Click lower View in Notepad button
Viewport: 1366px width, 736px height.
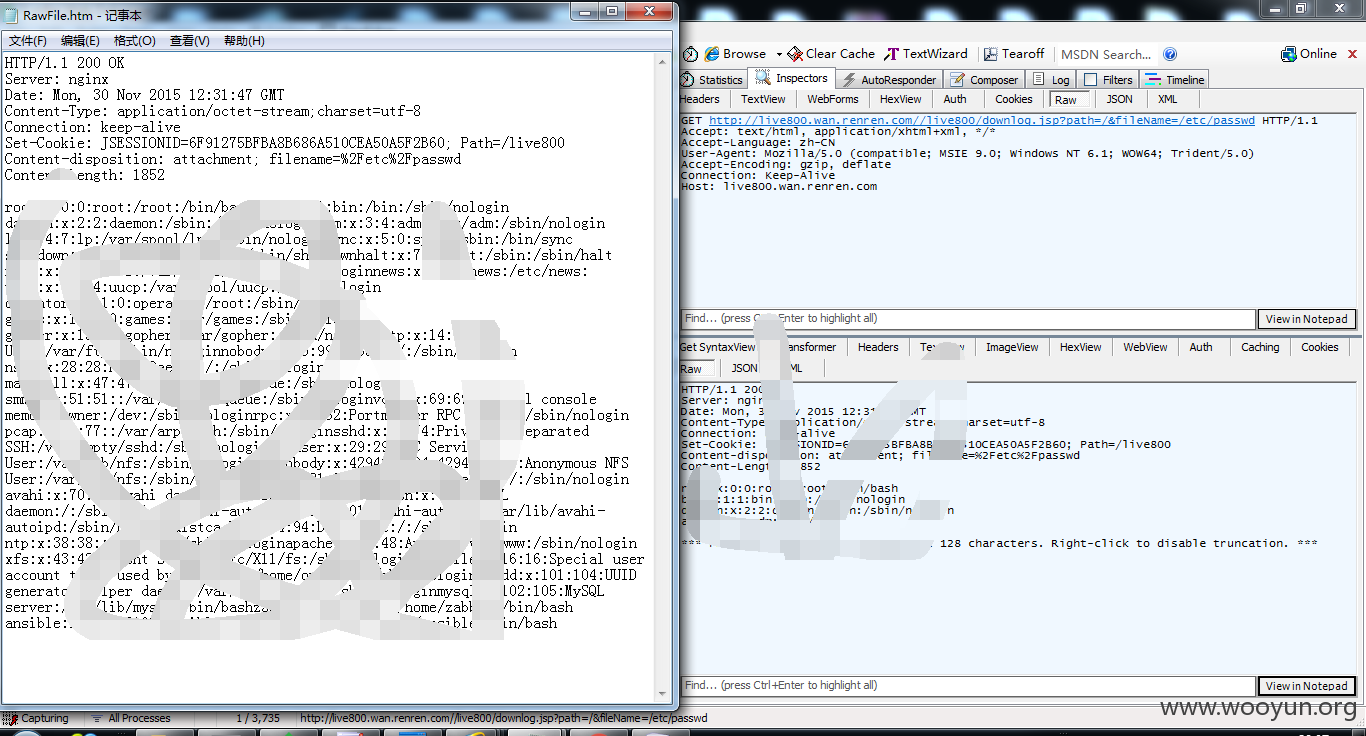tap(1306, 686)
